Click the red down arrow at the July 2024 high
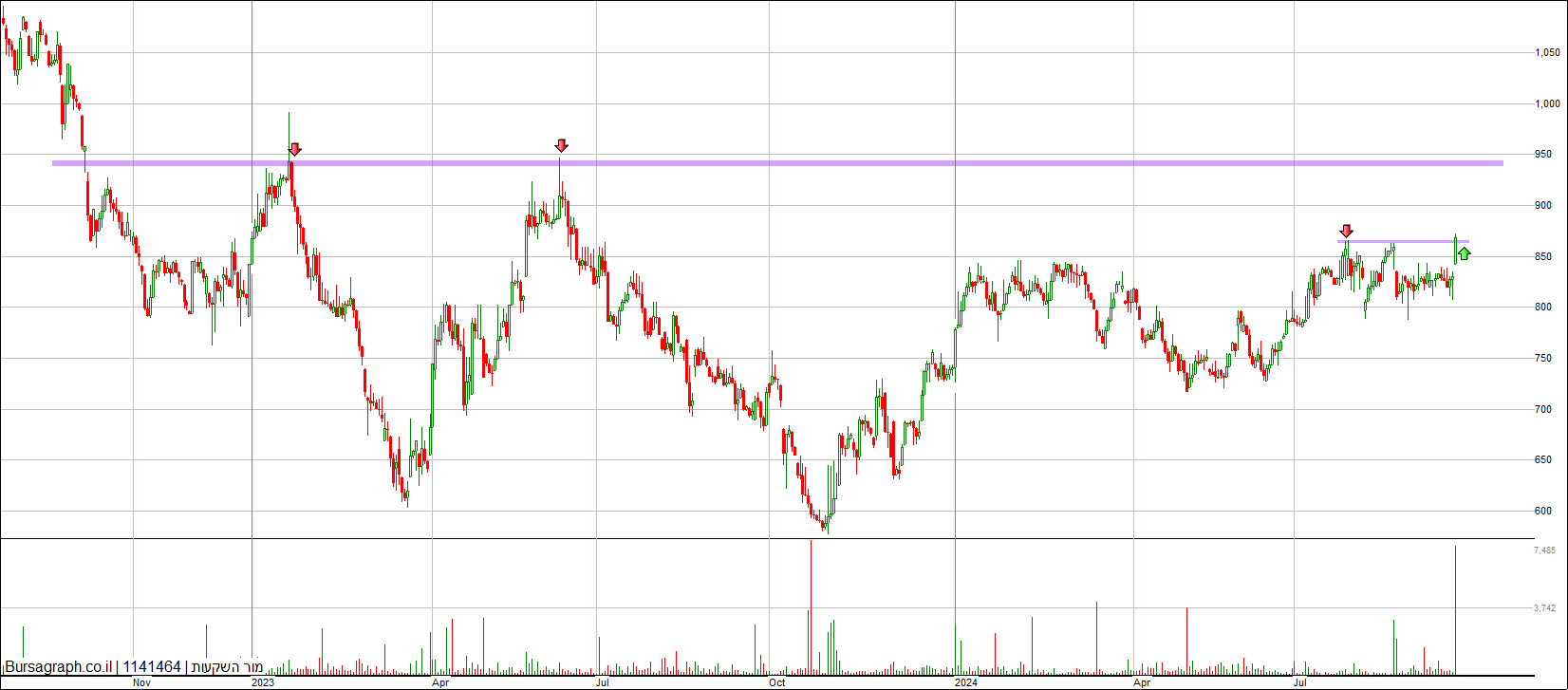The height and width of the screenshot is (690, 1568). pyautogui.click(x=1346, y=231)
